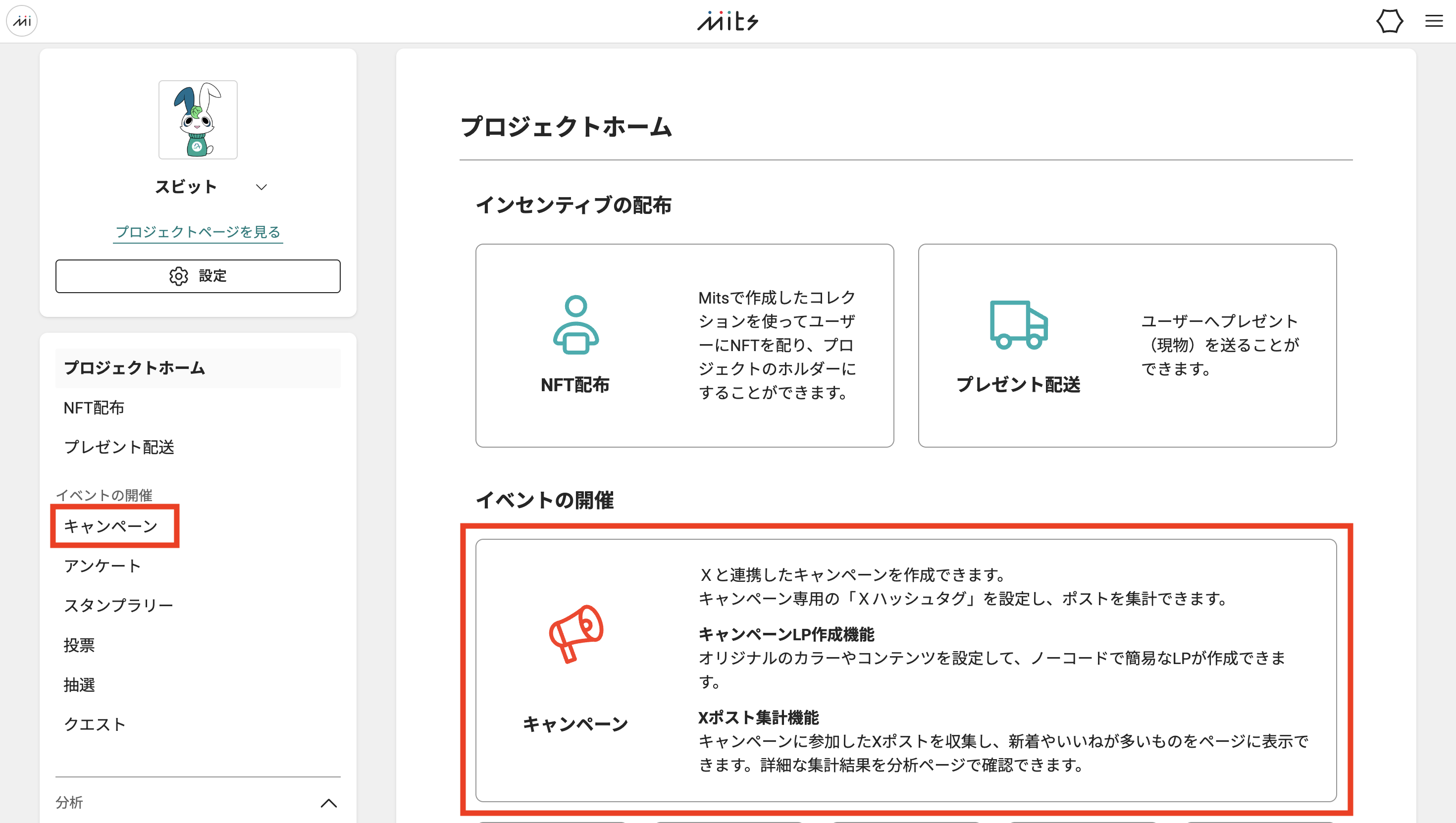Click the キャンペーンLP作成機能 heading text
The width and height of the screenshot is (1456, 823).
click(786, 635)
